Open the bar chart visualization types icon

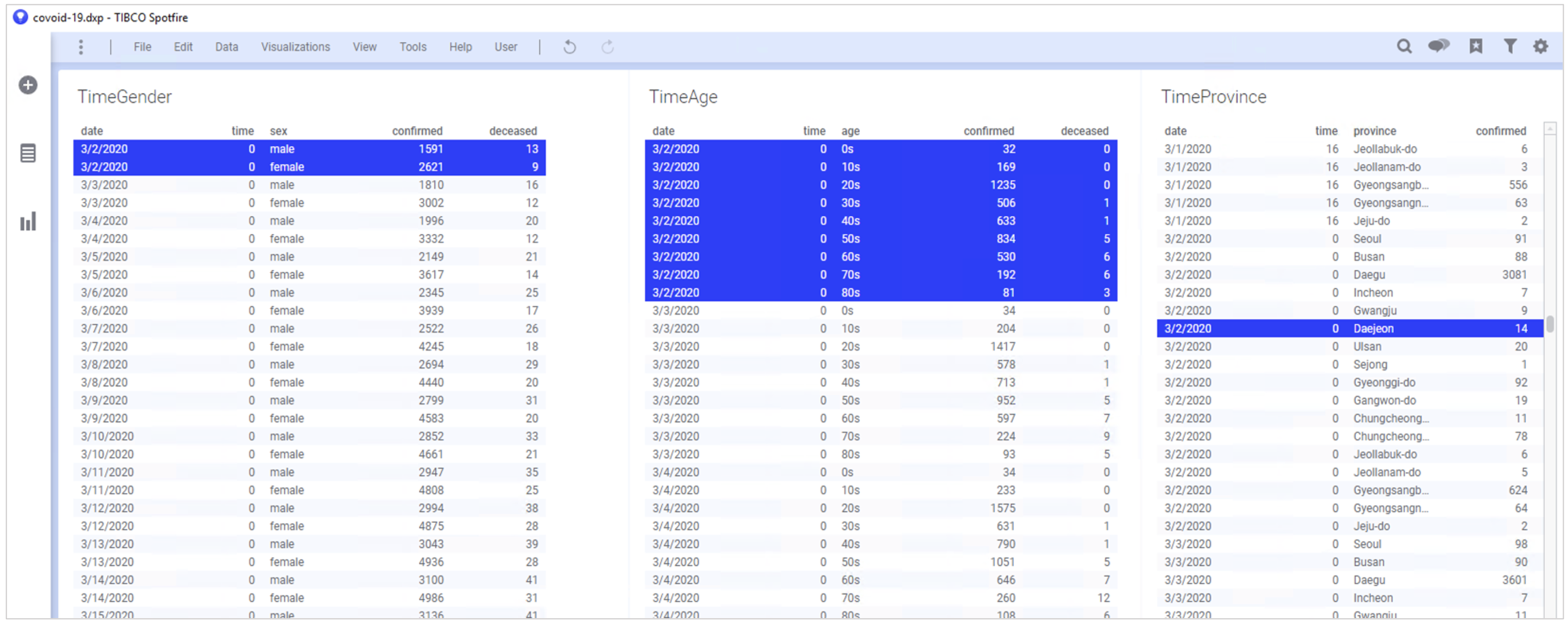[28, 221]
